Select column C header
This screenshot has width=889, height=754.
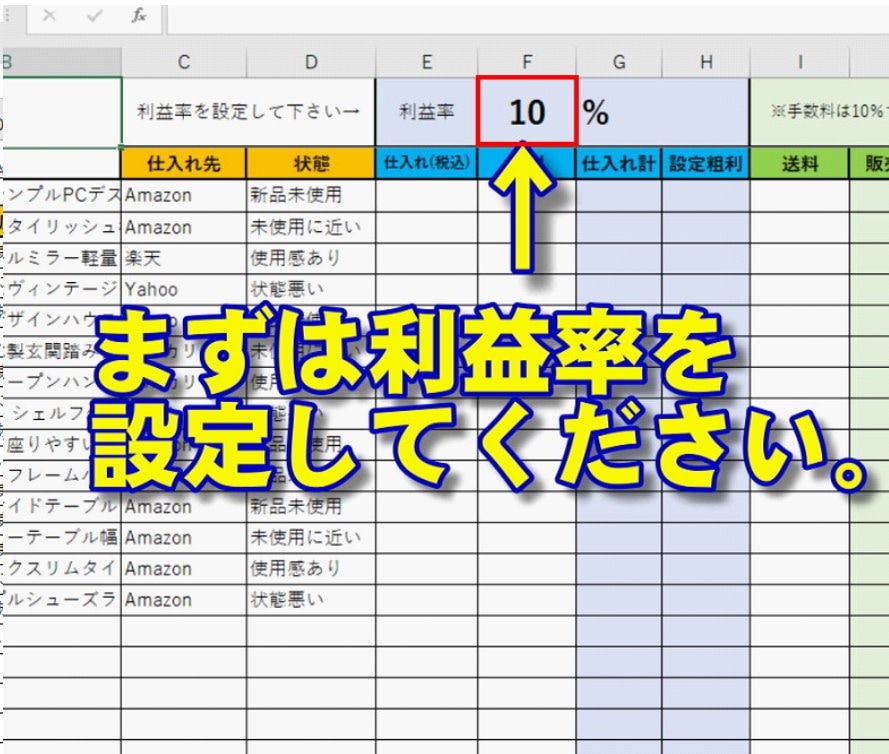184,62
